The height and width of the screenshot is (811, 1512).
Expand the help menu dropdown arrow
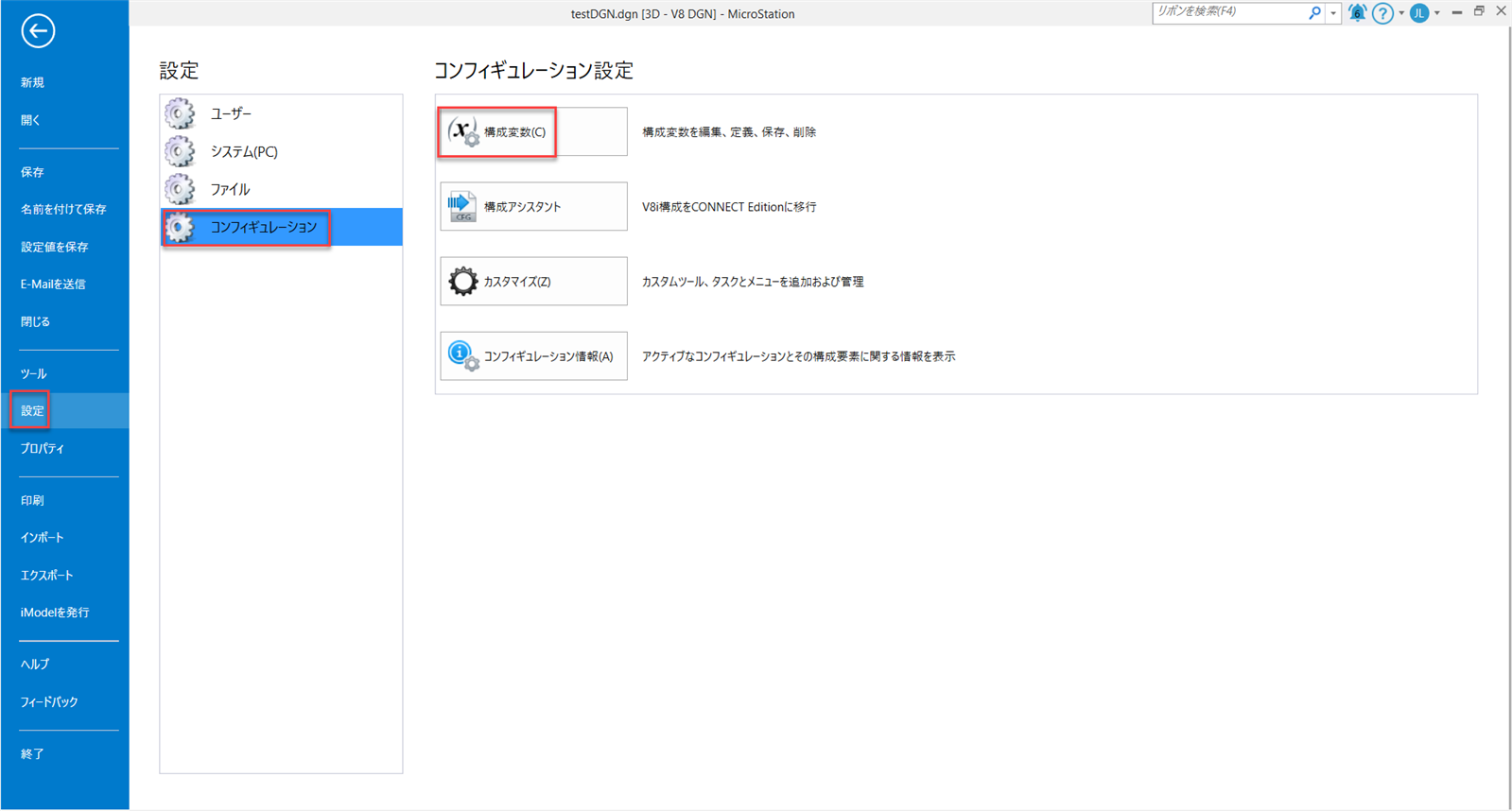(x=1400, y=13)
